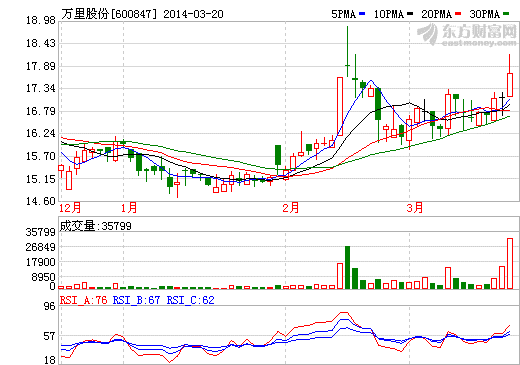The width and height of the screenshot is (520, 365).
Task: Click the 2月 month label
Action: [x=291, y=208]
